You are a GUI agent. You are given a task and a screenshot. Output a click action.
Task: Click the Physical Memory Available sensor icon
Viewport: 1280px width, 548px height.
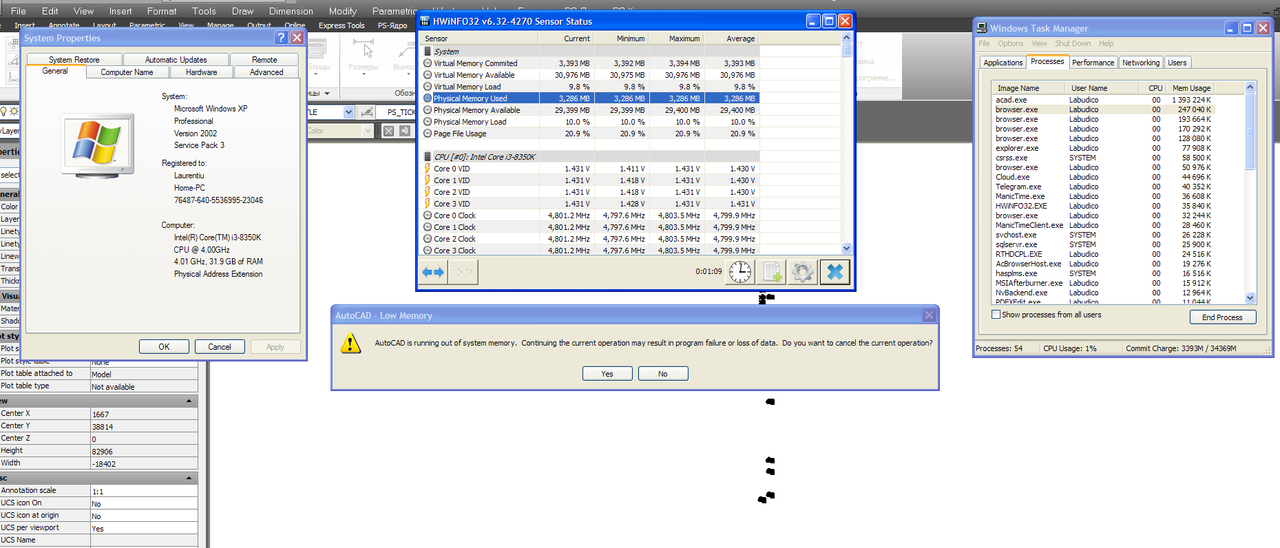pos(428,110)
